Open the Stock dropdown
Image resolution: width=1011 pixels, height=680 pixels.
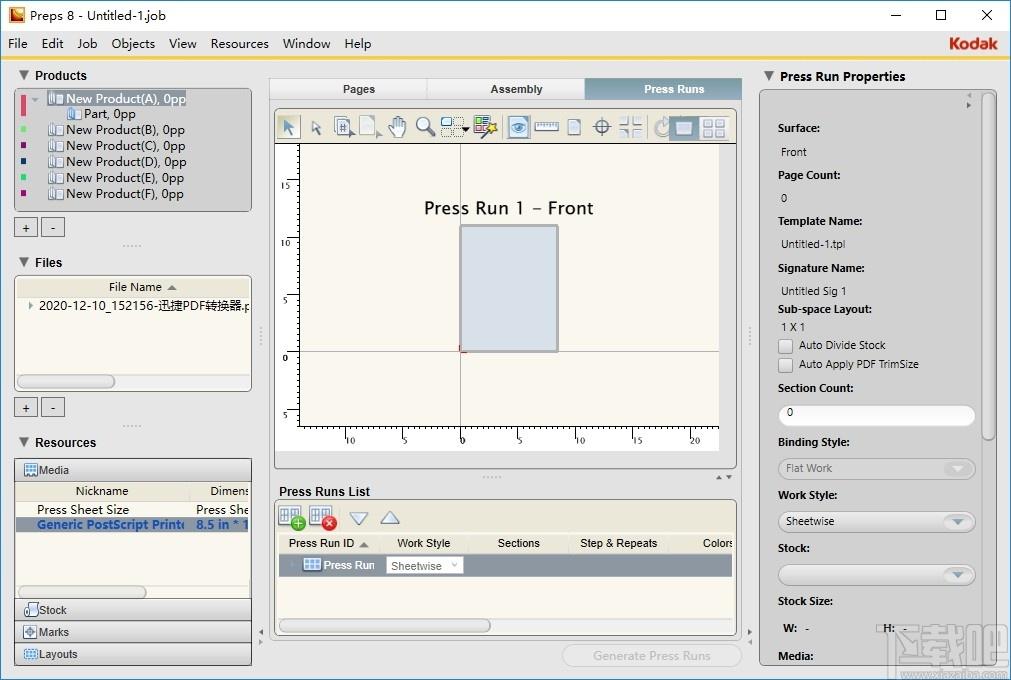876,574
